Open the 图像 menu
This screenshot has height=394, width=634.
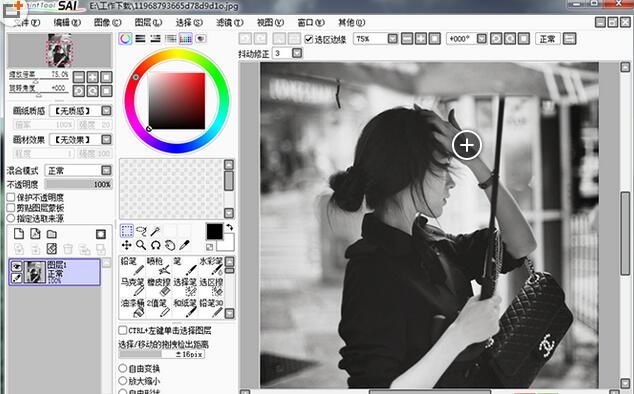click(108, 23)
